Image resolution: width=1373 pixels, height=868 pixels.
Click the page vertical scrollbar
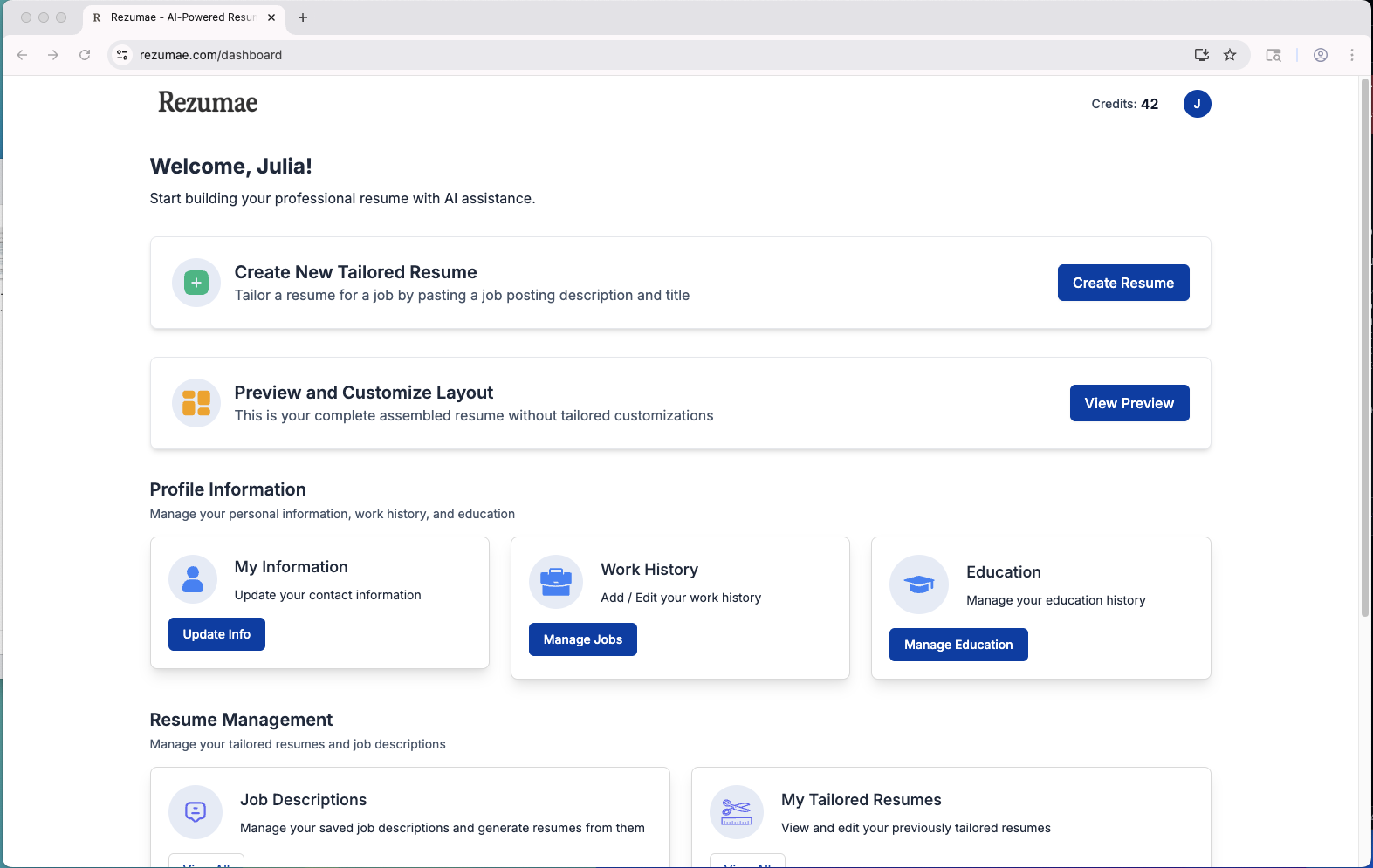(x=1365, y=349)
